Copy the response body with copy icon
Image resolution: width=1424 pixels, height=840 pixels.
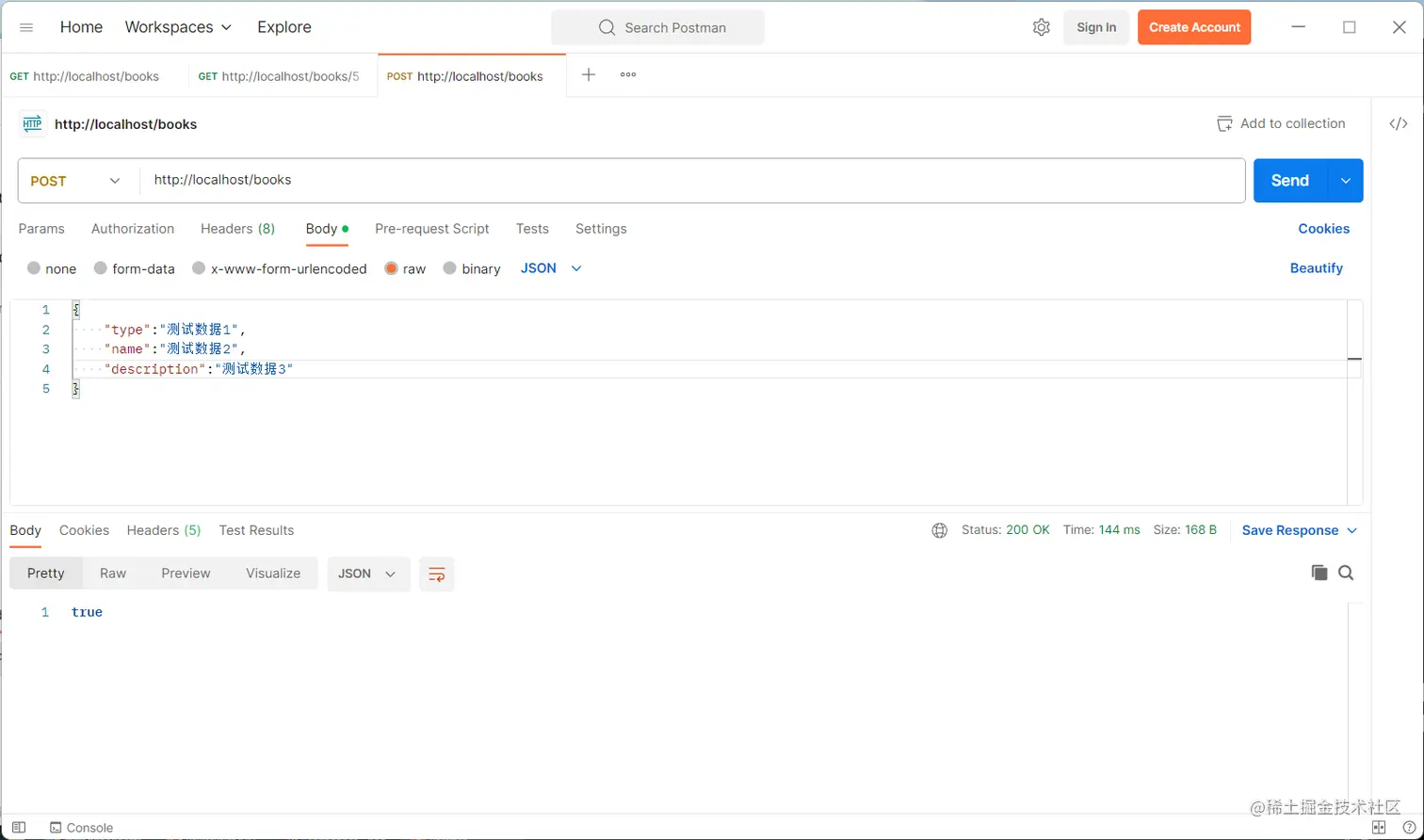1319,573
